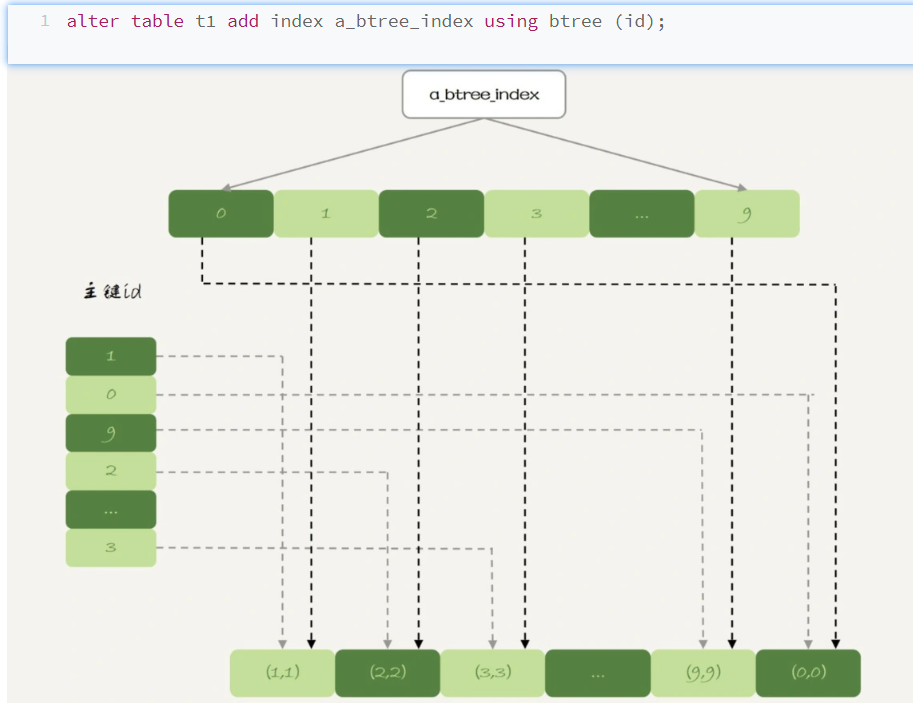Select primary key cell 3 in left column

coord(111,548)
